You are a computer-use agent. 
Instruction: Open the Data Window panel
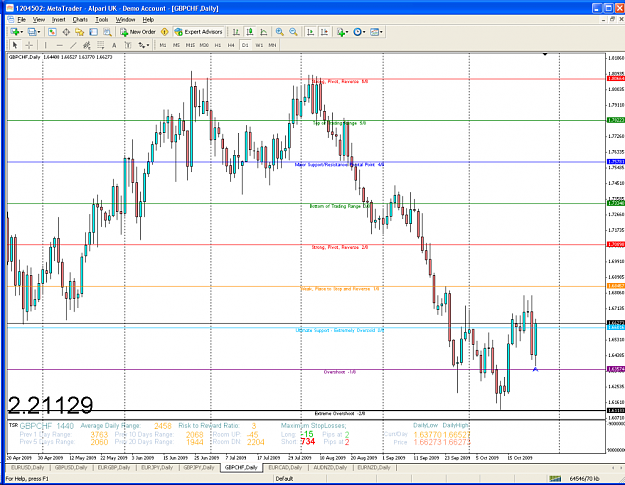[x=66, y=32]
